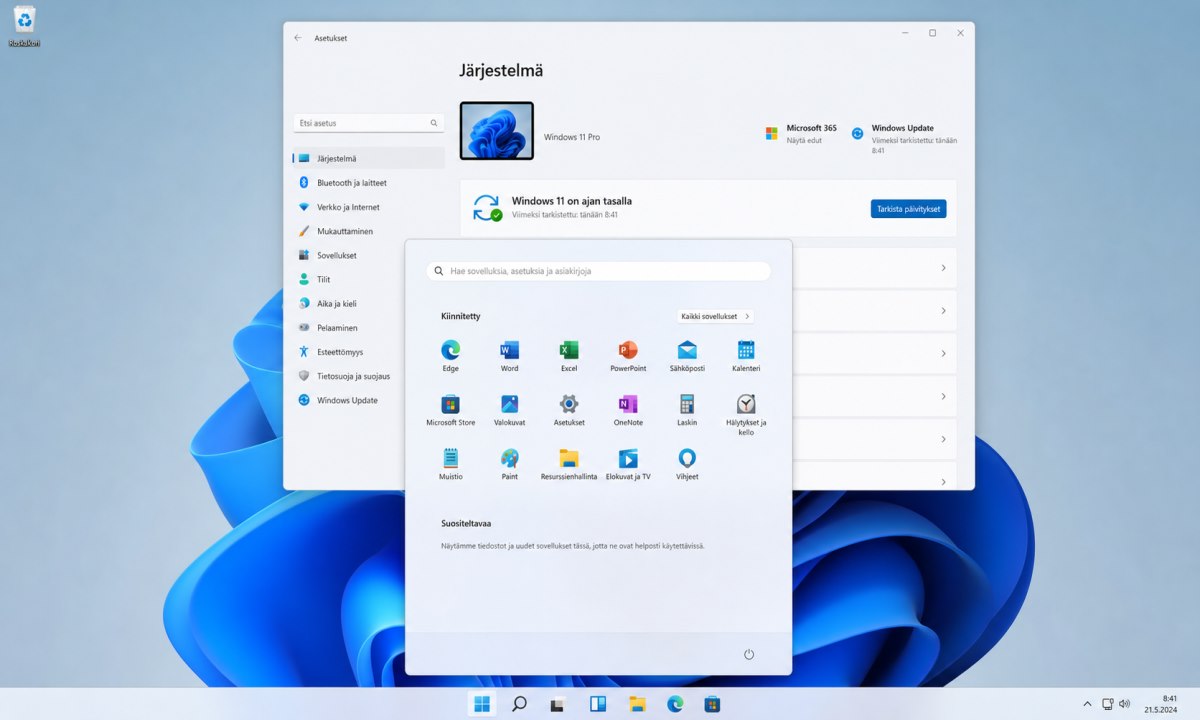Open Recycle Bin on the desktop
This screenshot has height=720, width=1200.
pos(24,27)
